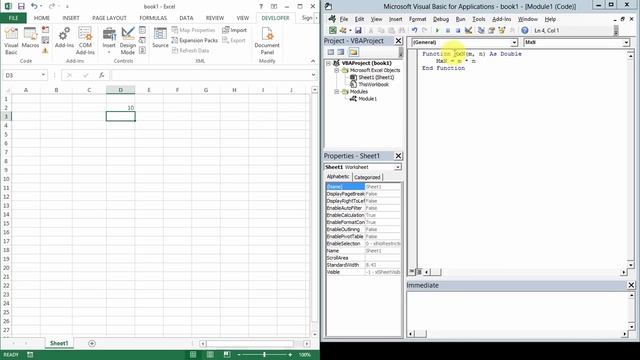Switch to the DATA ribbon tab
The width and height of the screenshot is (640, 360).
[186, 18]
